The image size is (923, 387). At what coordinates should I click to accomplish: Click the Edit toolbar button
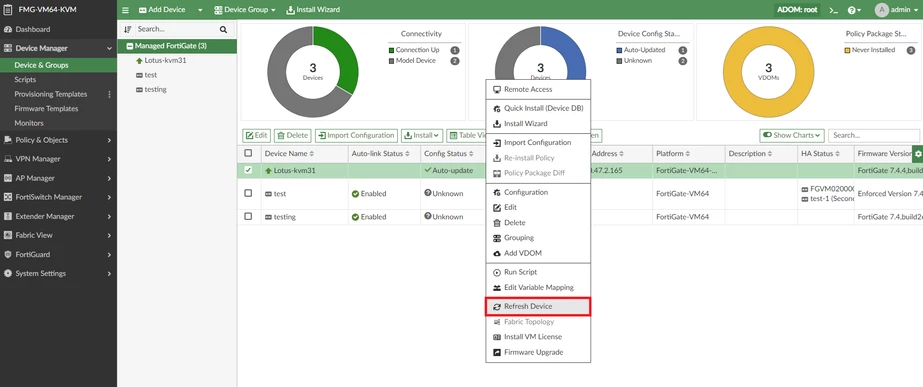click(x=256, y=135)
